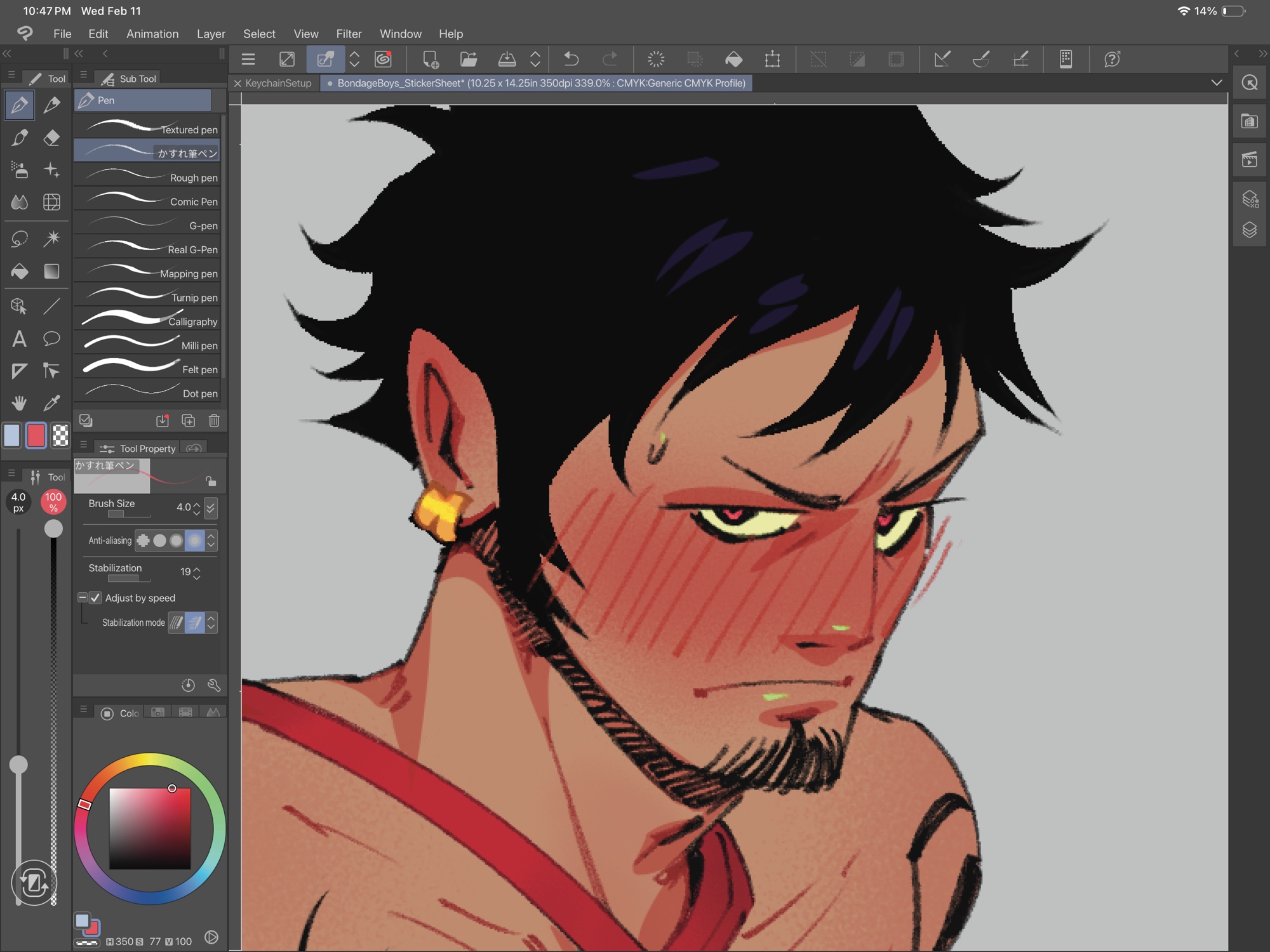Open the Layers panel icon on the right
The image size is (1270, 952).
click(1249, 230)
